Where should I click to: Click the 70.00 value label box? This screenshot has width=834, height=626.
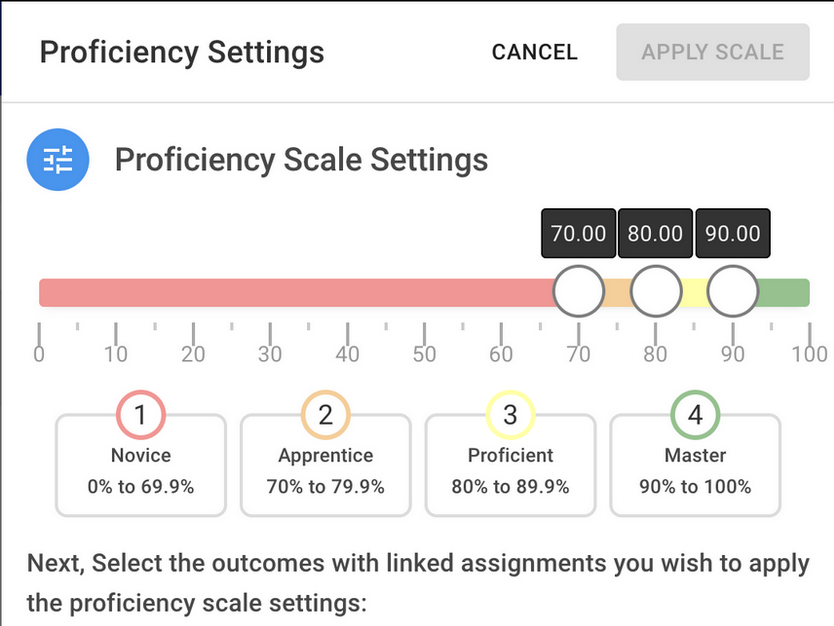pyautogui.click(x=579, y=234)
